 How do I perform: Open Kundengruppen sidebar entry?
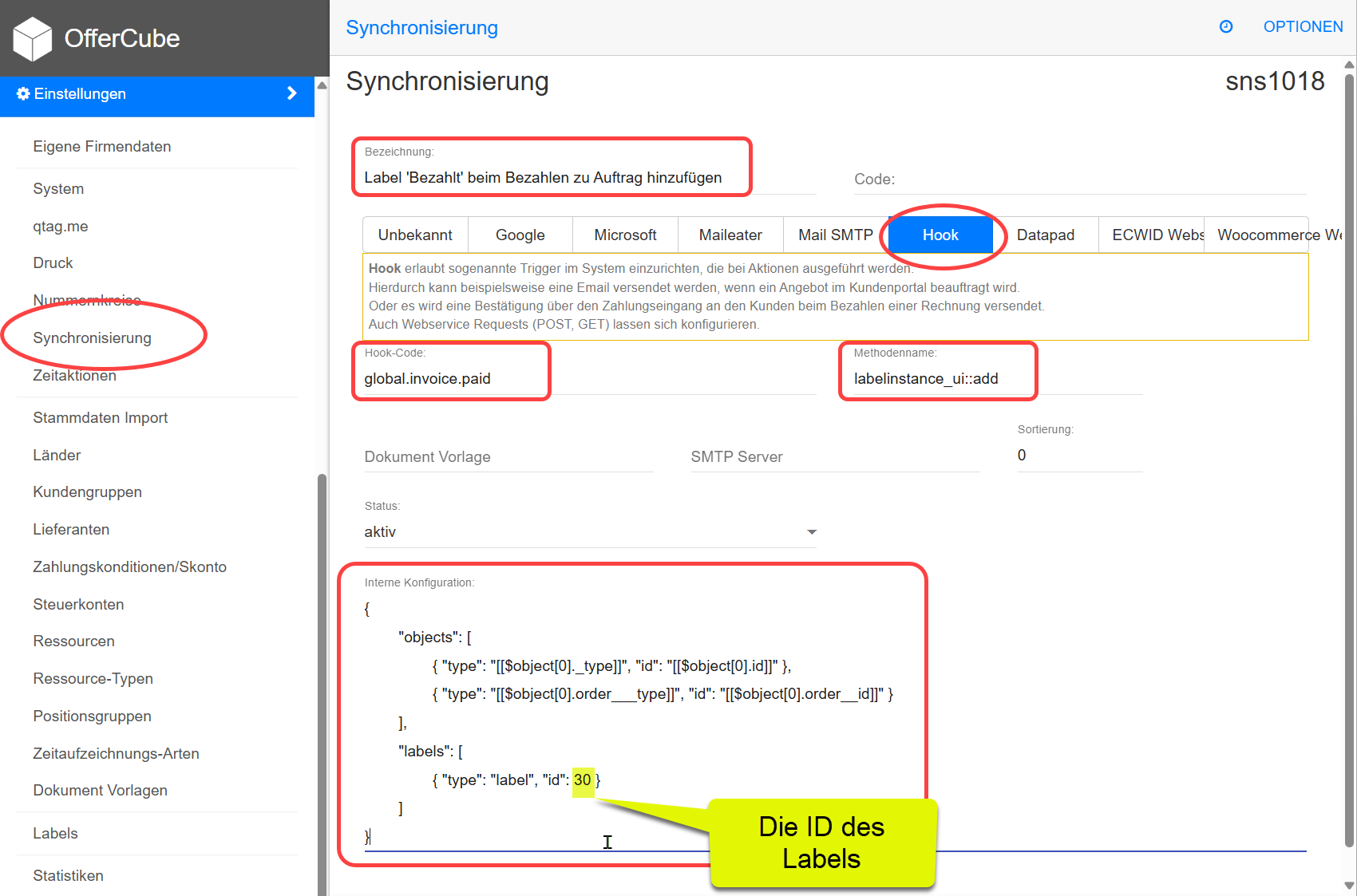pyautogui.click(x=87, y=491)
